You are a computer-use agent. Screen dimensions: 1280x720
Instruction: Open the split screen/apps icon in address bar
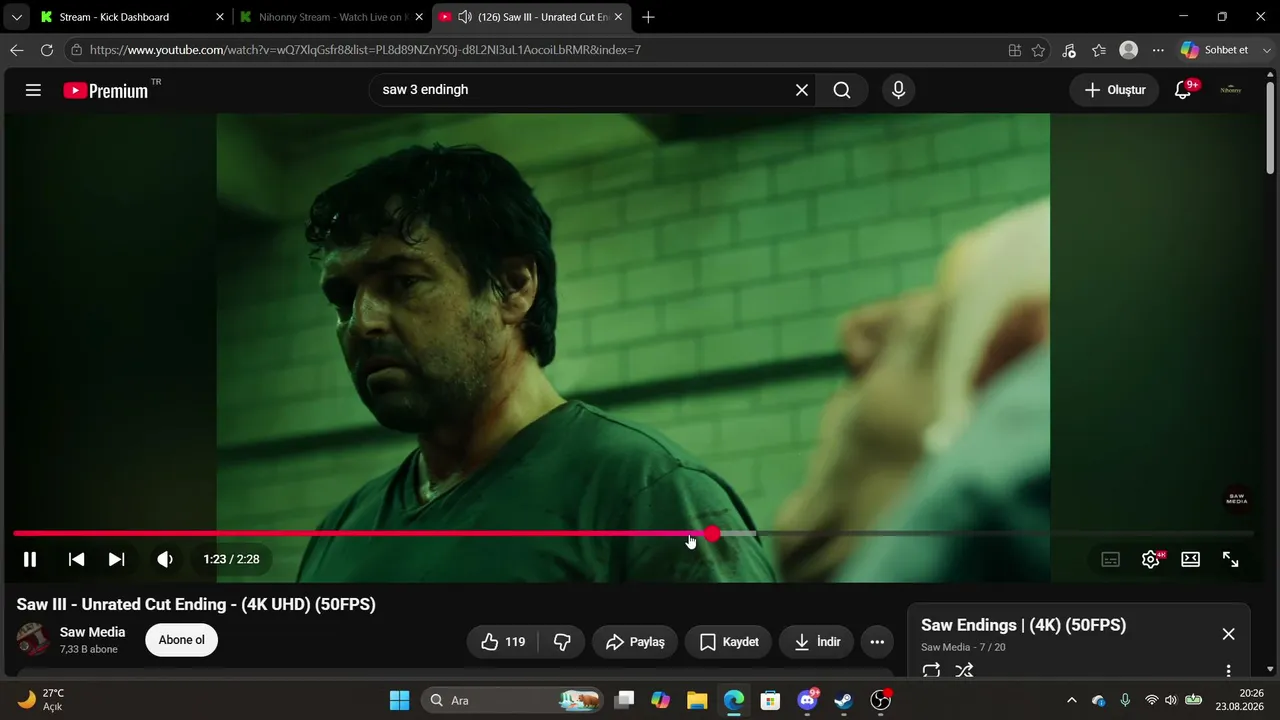pos(1014,50)
